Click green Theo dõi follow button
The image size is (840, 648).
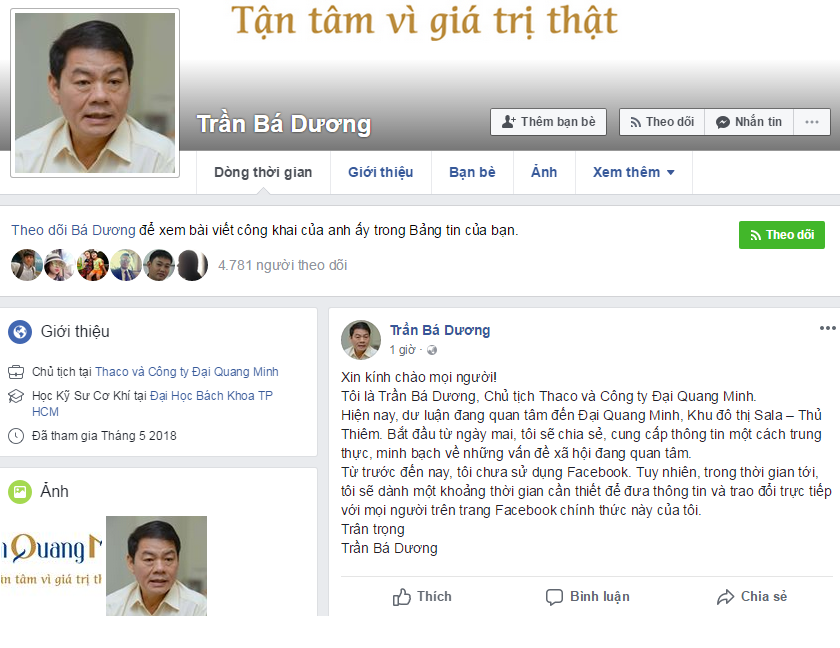(x=782, y=235)
